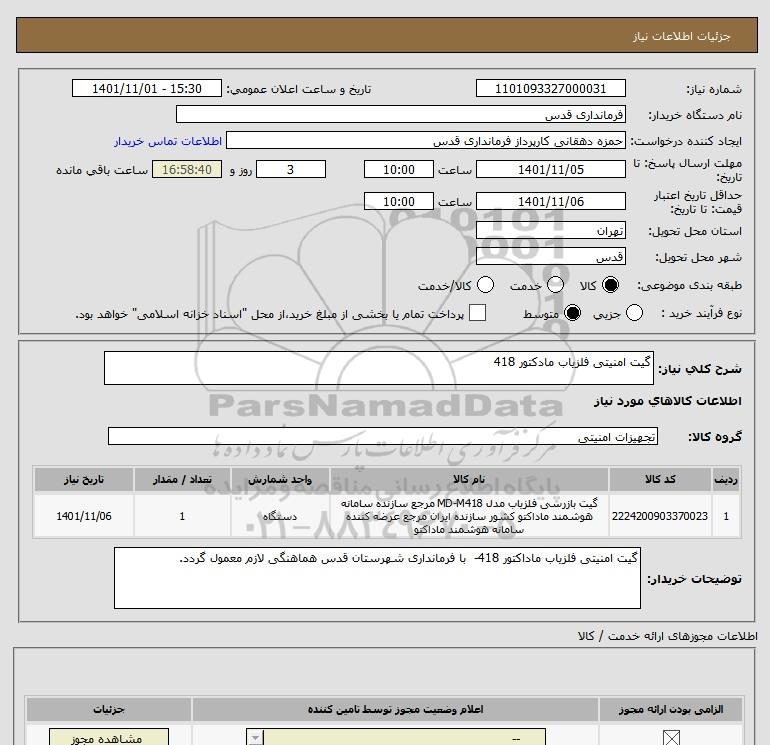770x745 pixels.
Task: Click the نام دستگاه خریدار field
Action: (x=401, y=114)
